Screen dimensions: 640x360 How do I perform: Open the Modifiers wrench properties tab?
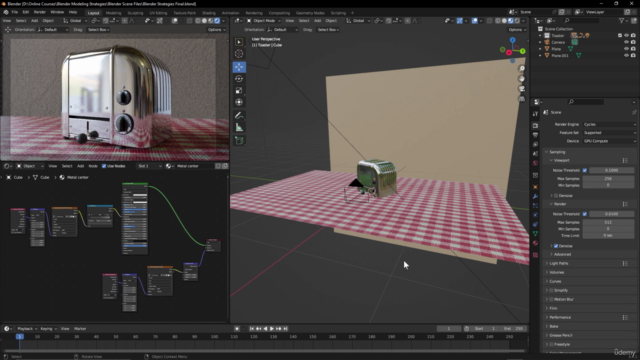[536, 196]
